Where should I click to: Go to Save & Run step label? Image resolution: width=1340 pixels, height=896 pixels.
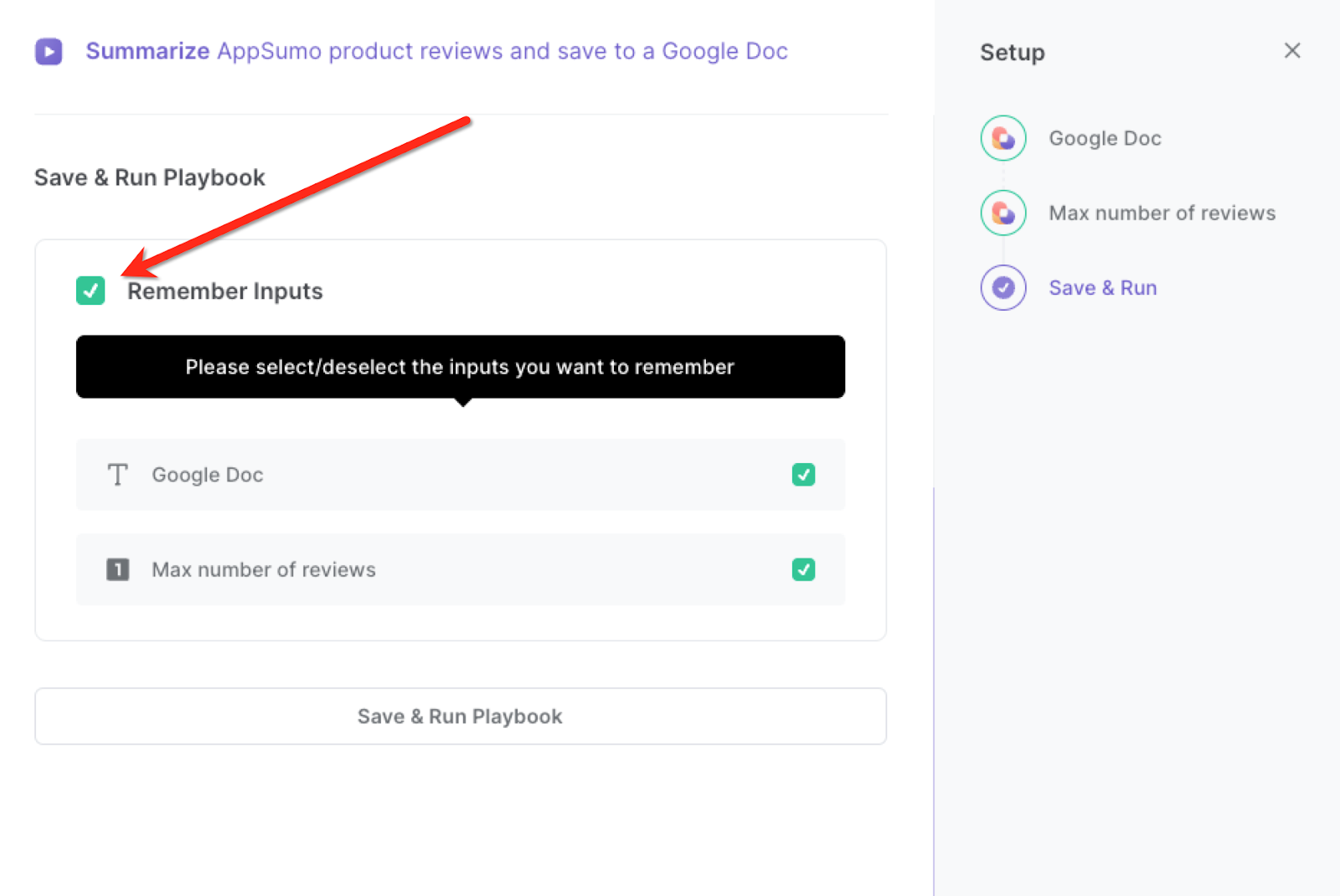tap(1103, 287)
